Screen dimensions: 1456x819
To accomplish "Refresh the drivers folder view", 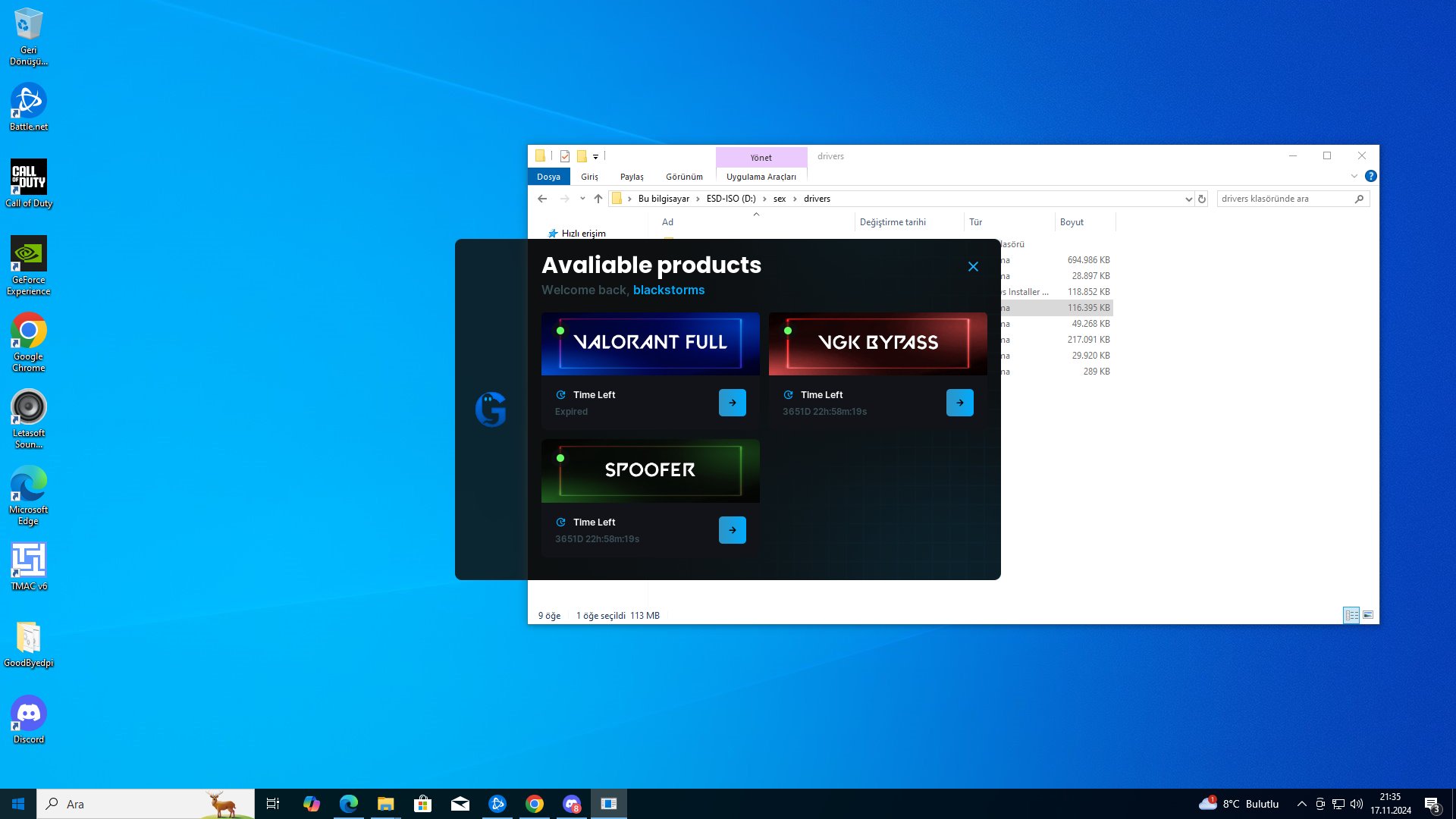I will click(x=1202, y=199).
